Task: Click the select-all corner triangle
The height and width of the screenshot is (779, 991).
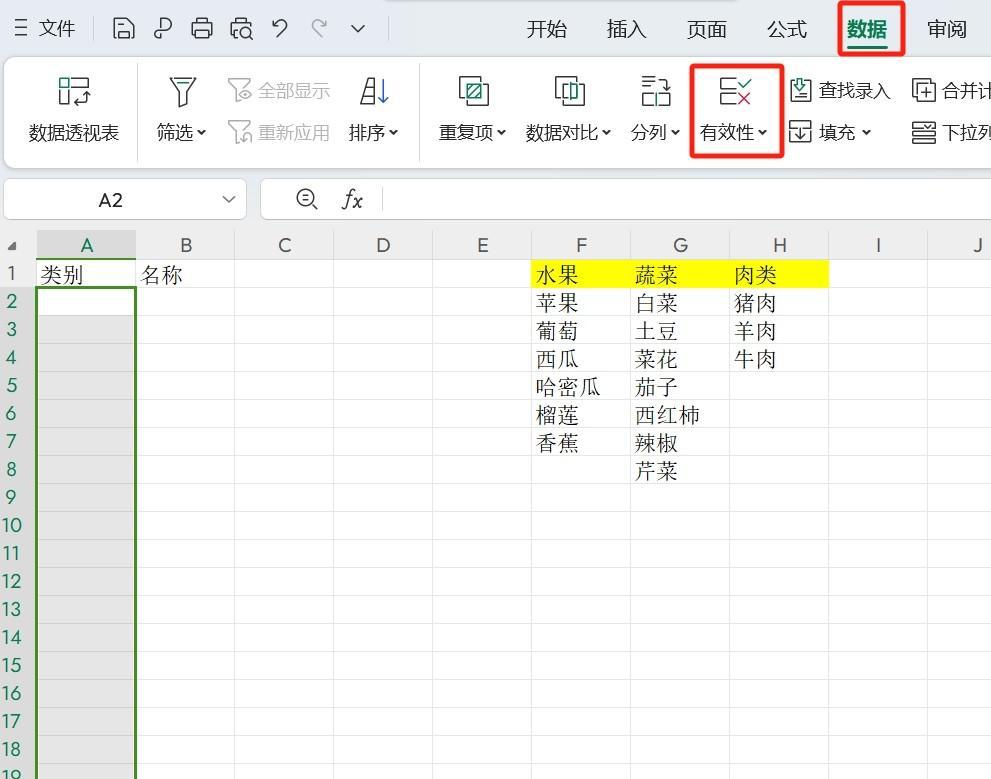Action: click(x=12, y=246)
